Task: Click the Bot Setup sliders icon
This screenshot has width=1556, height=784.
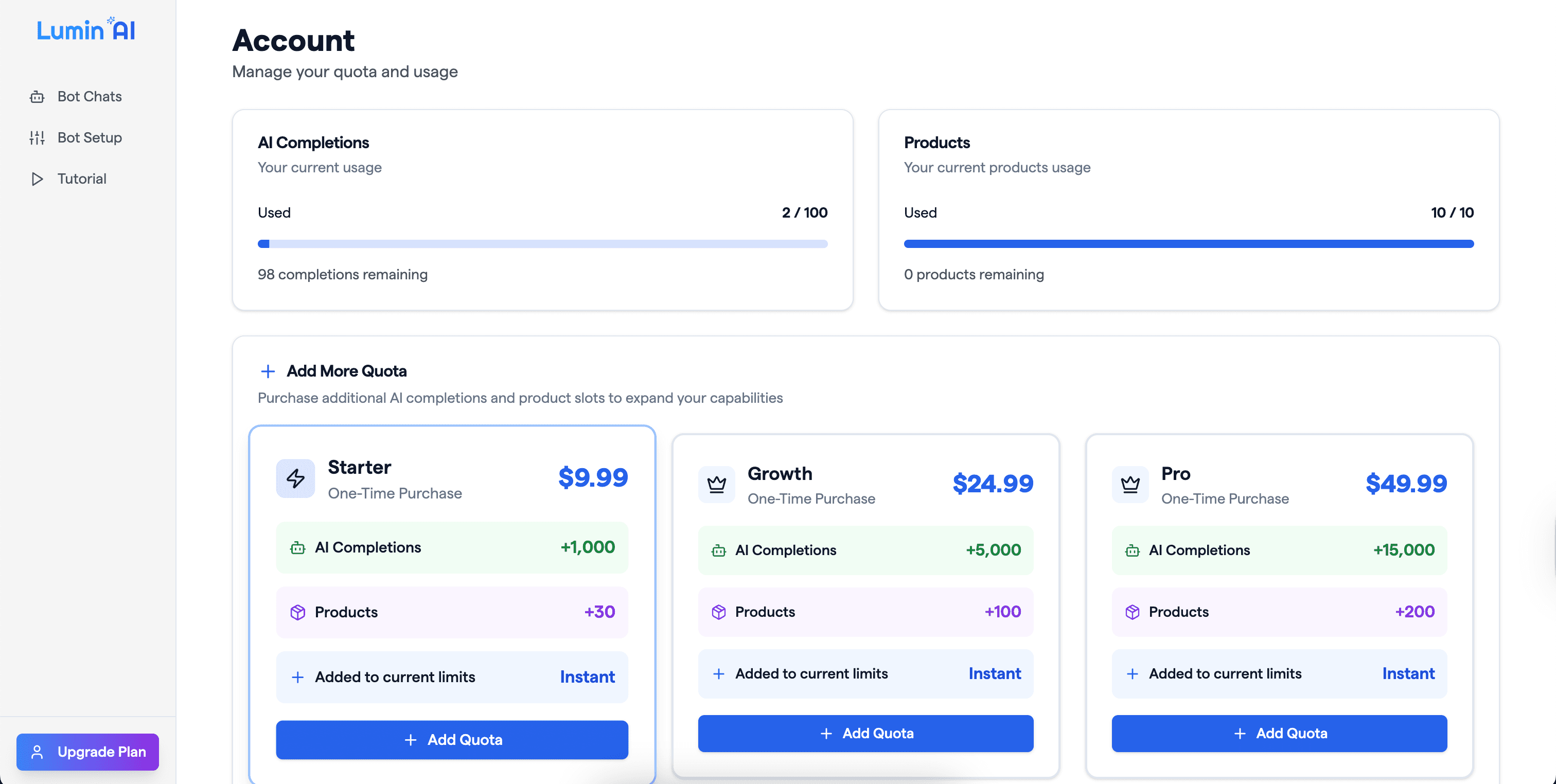Action: pos(37,138)
